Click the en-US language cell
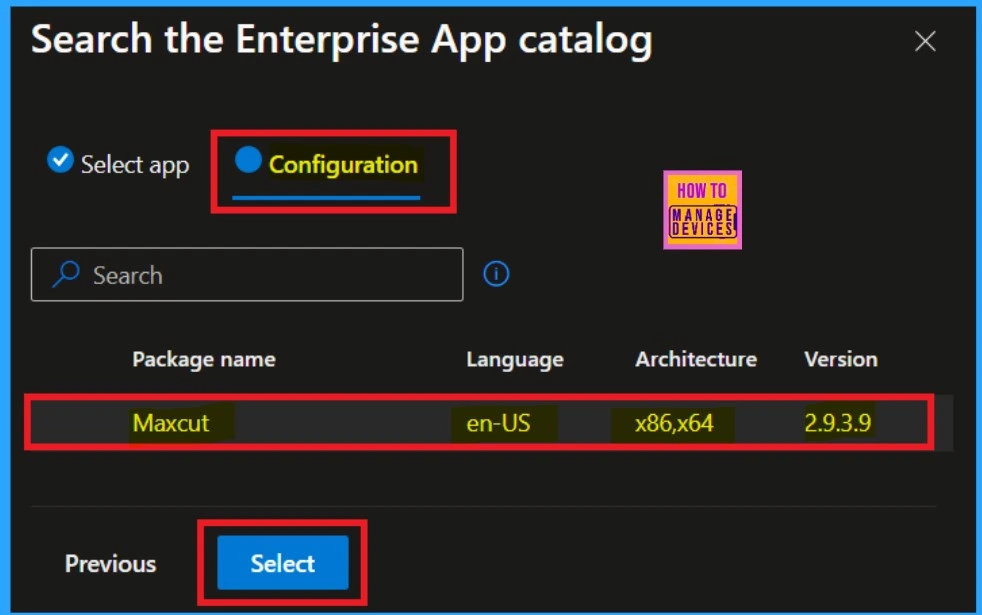The width and height of the screenshot is (982, 615). coord(499,423)
